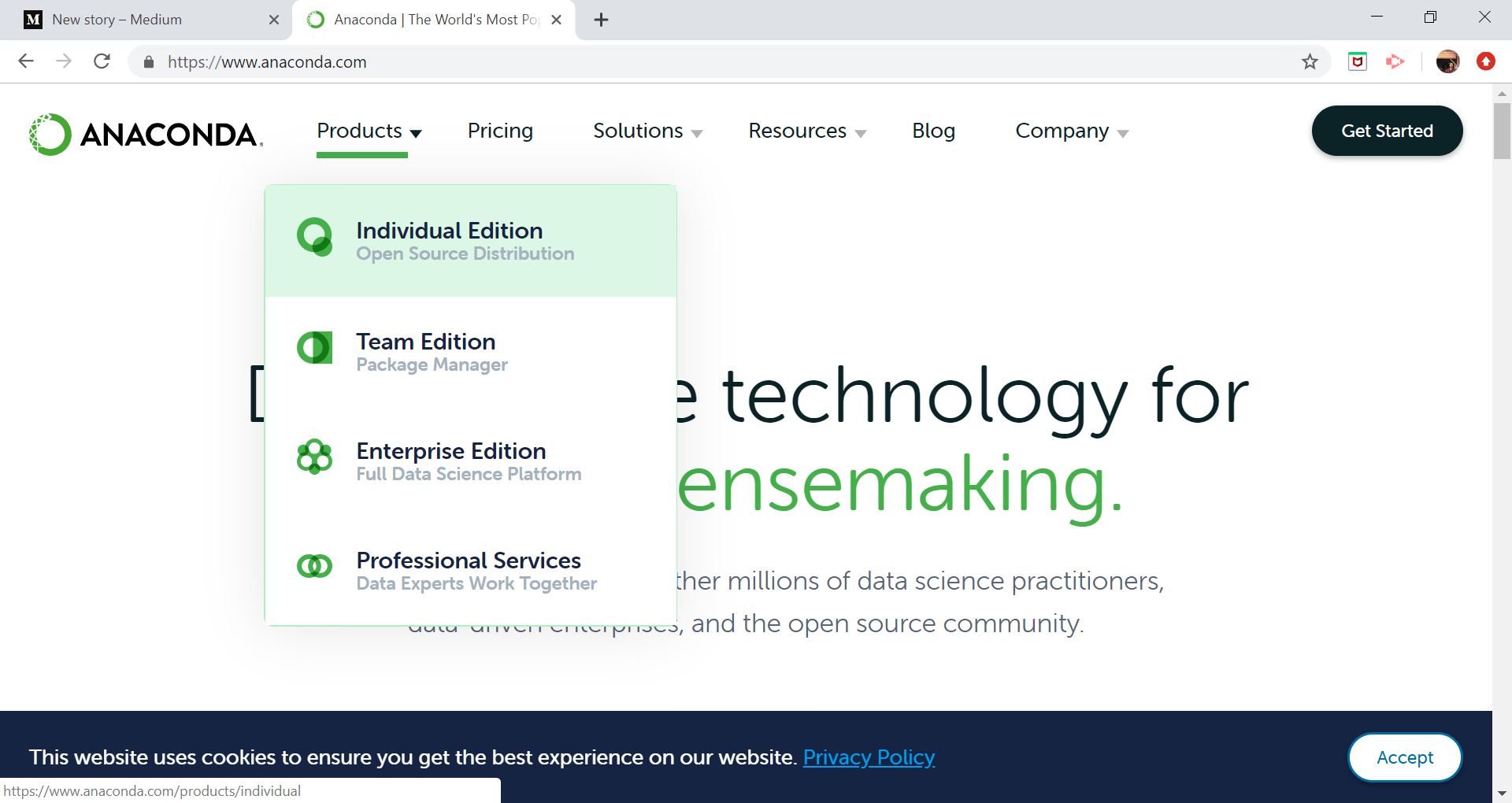Viewport: 1512px width, 803px height.
Task: Select Professional Services from Products menu
Action: pyautogui.click(x=471, y=570)
